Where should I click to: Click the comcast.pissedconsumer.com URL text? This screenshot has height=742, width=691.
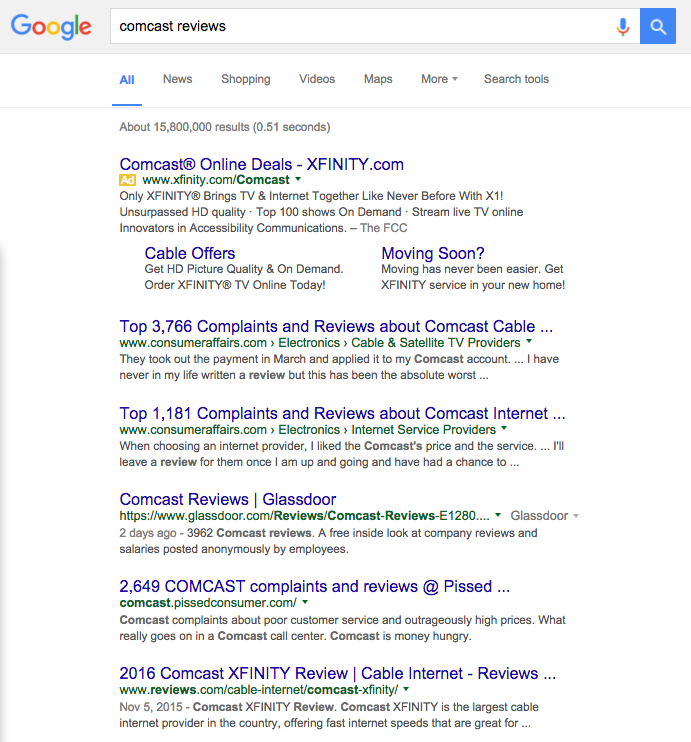coord(208,603)
